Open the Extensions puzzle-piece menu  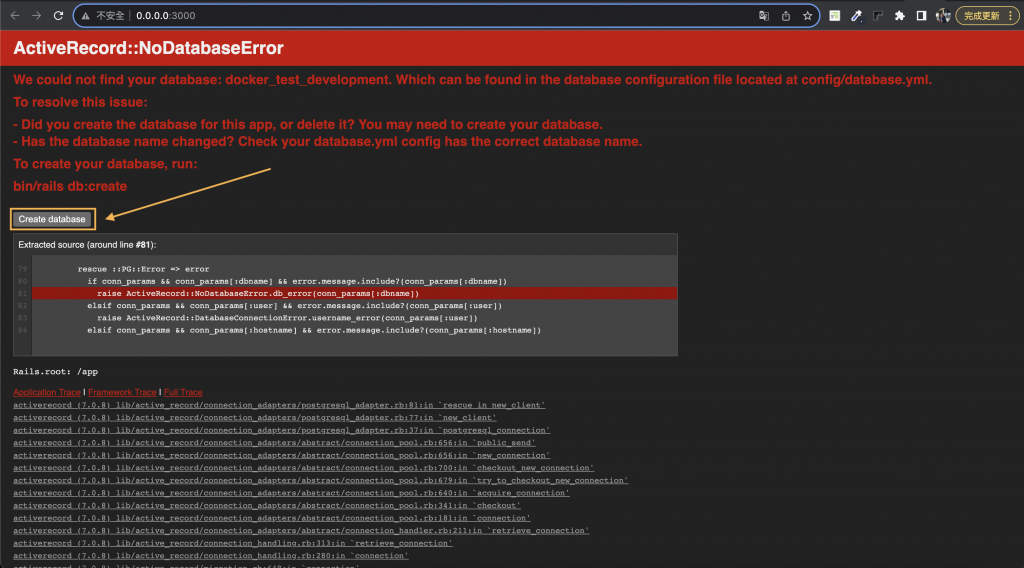click(x=900, y=16)
